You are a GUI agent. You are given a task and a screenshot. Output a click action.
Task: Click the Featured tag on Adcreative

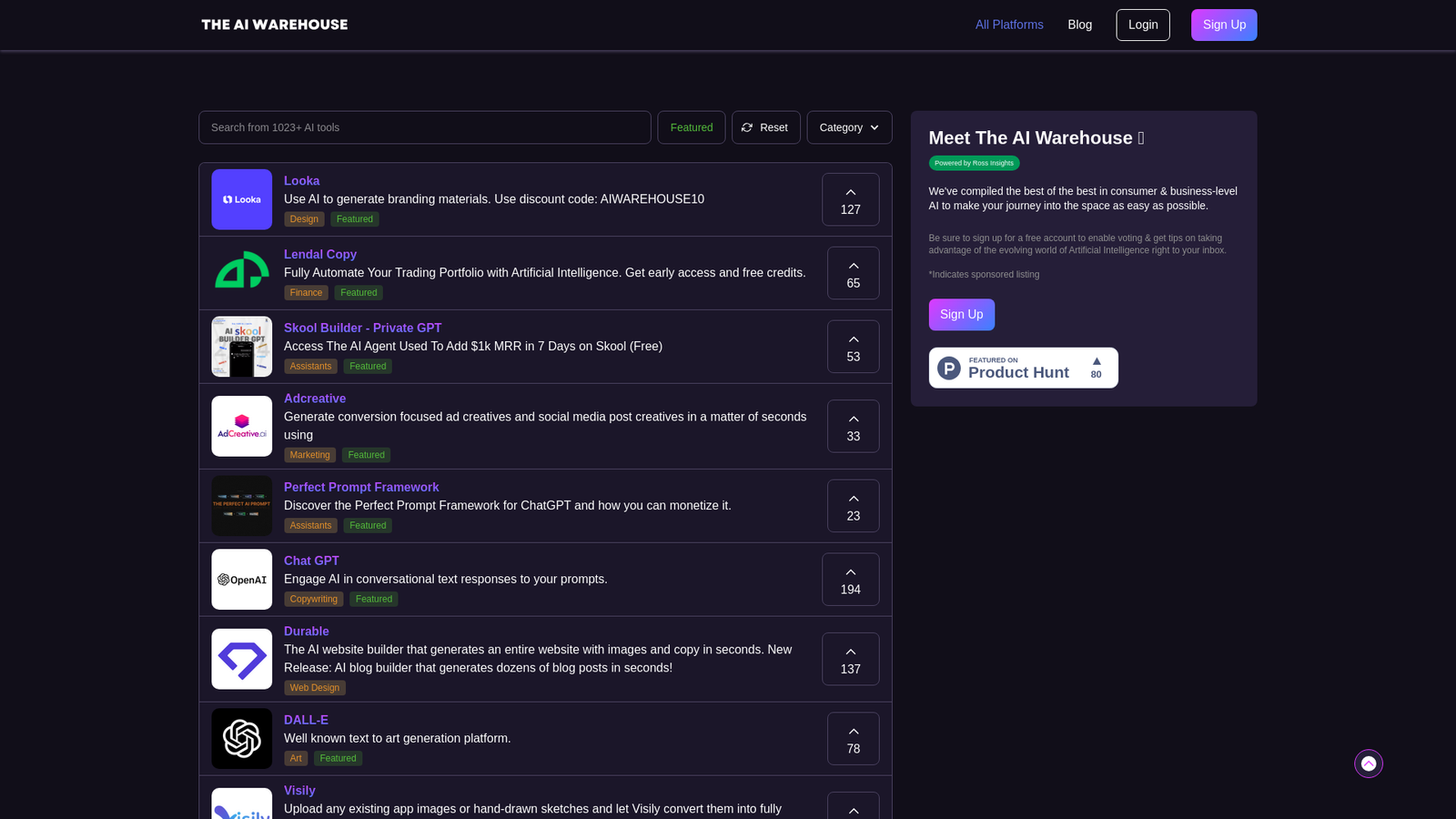pyautogui.click(x=366, y=455)
